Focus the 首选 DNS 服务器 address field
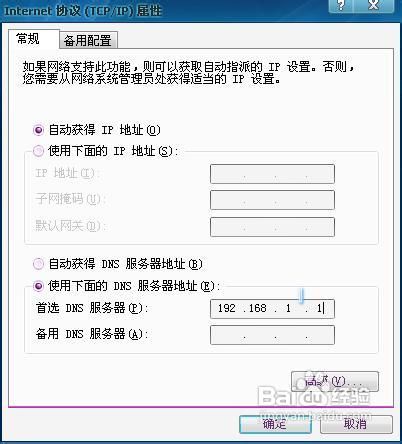 [x=272, y=309]
